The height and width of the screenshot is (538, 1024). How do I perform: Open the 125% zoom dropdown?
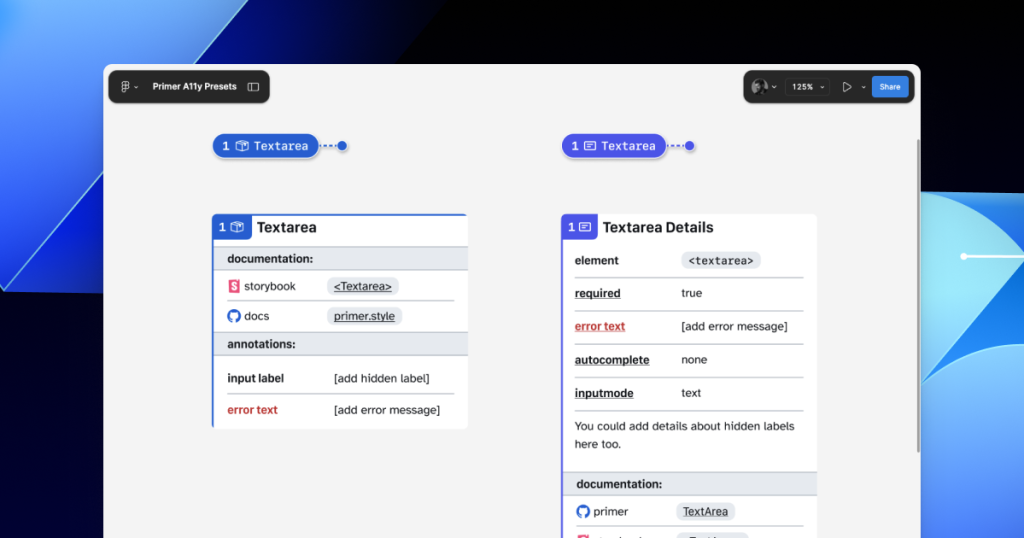click(808, 87)
